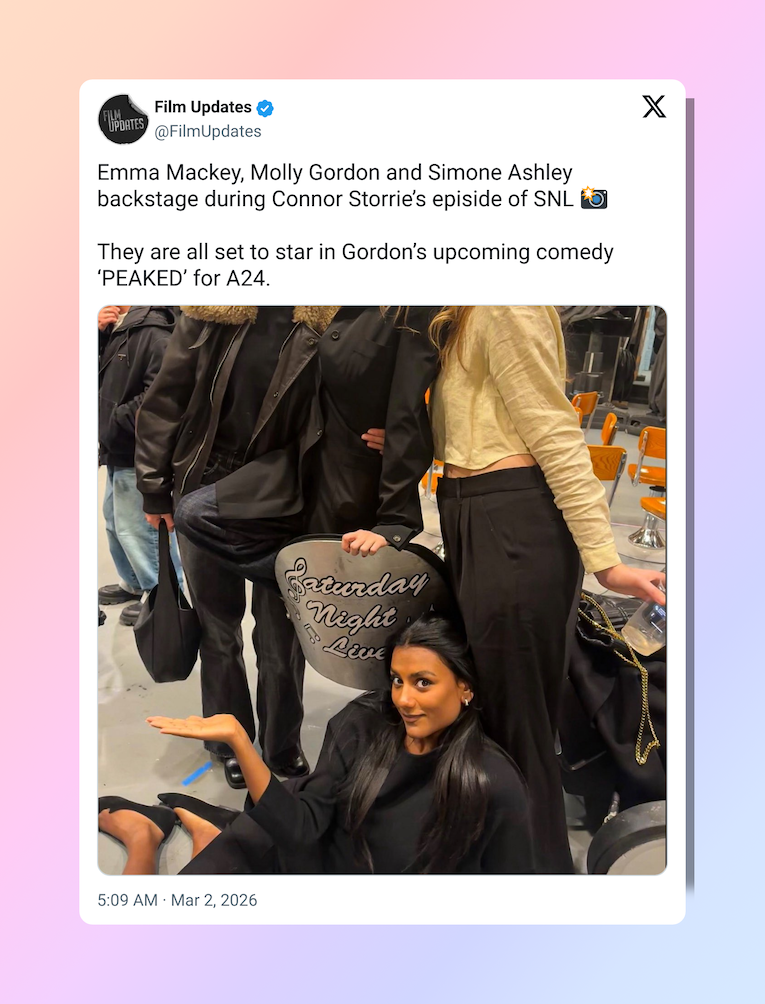765x1004 pixels.
Task: Click the 5:09 AM timestamp
Action: point(127,900)
